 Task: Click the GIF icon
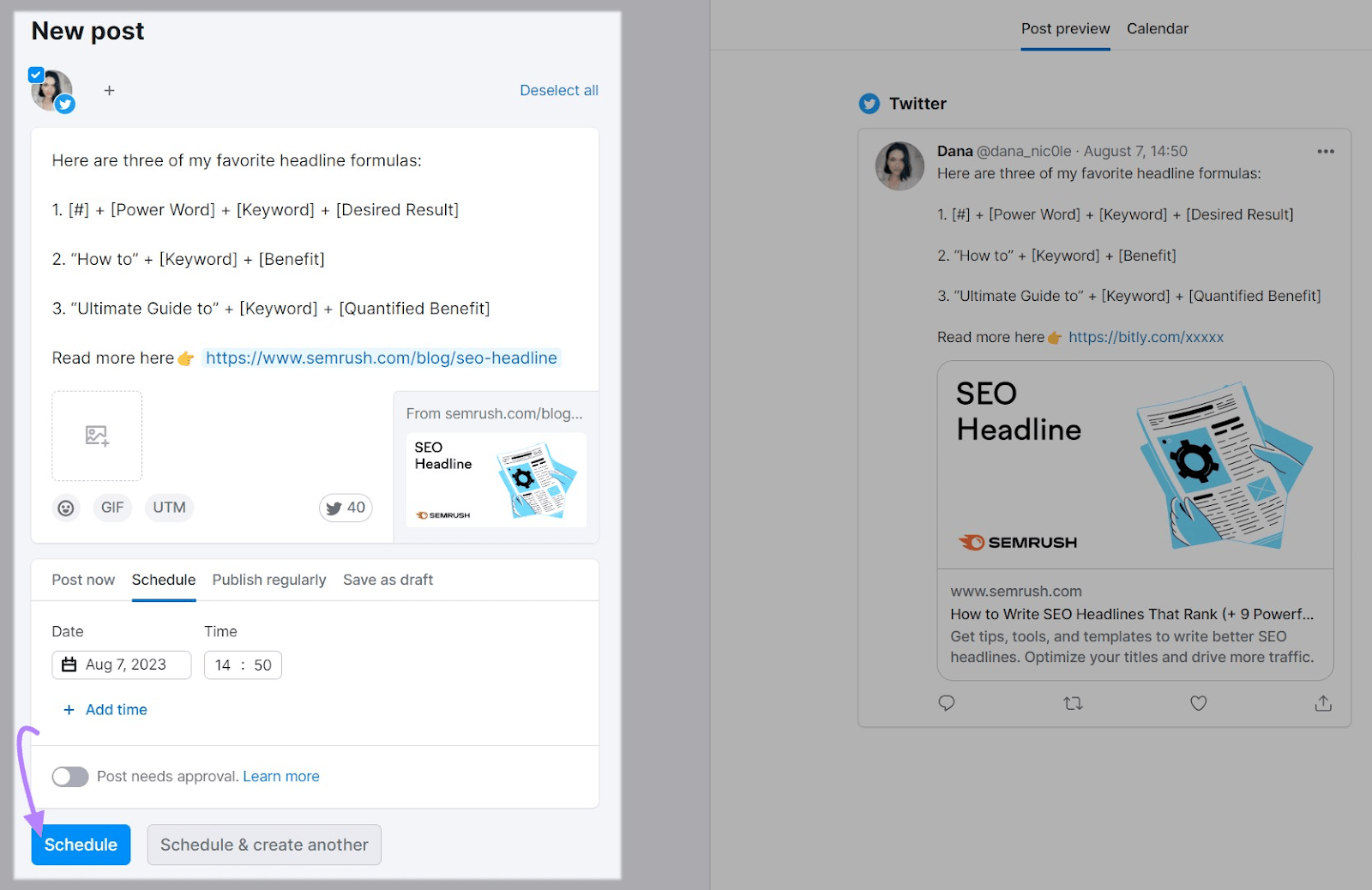pos(112,508)
